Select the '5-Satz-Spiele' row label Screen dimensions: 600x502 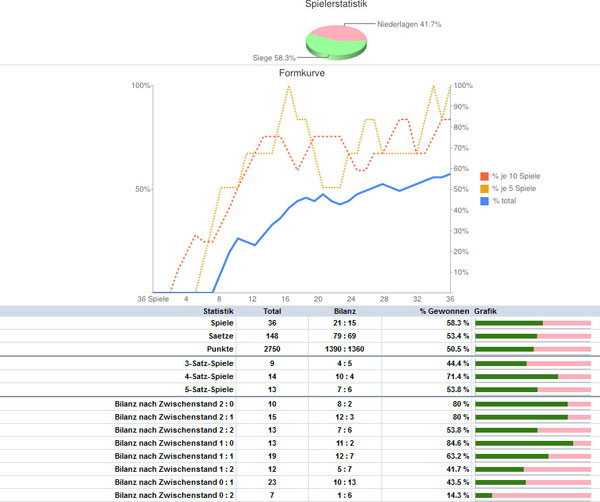coord(209,389)
